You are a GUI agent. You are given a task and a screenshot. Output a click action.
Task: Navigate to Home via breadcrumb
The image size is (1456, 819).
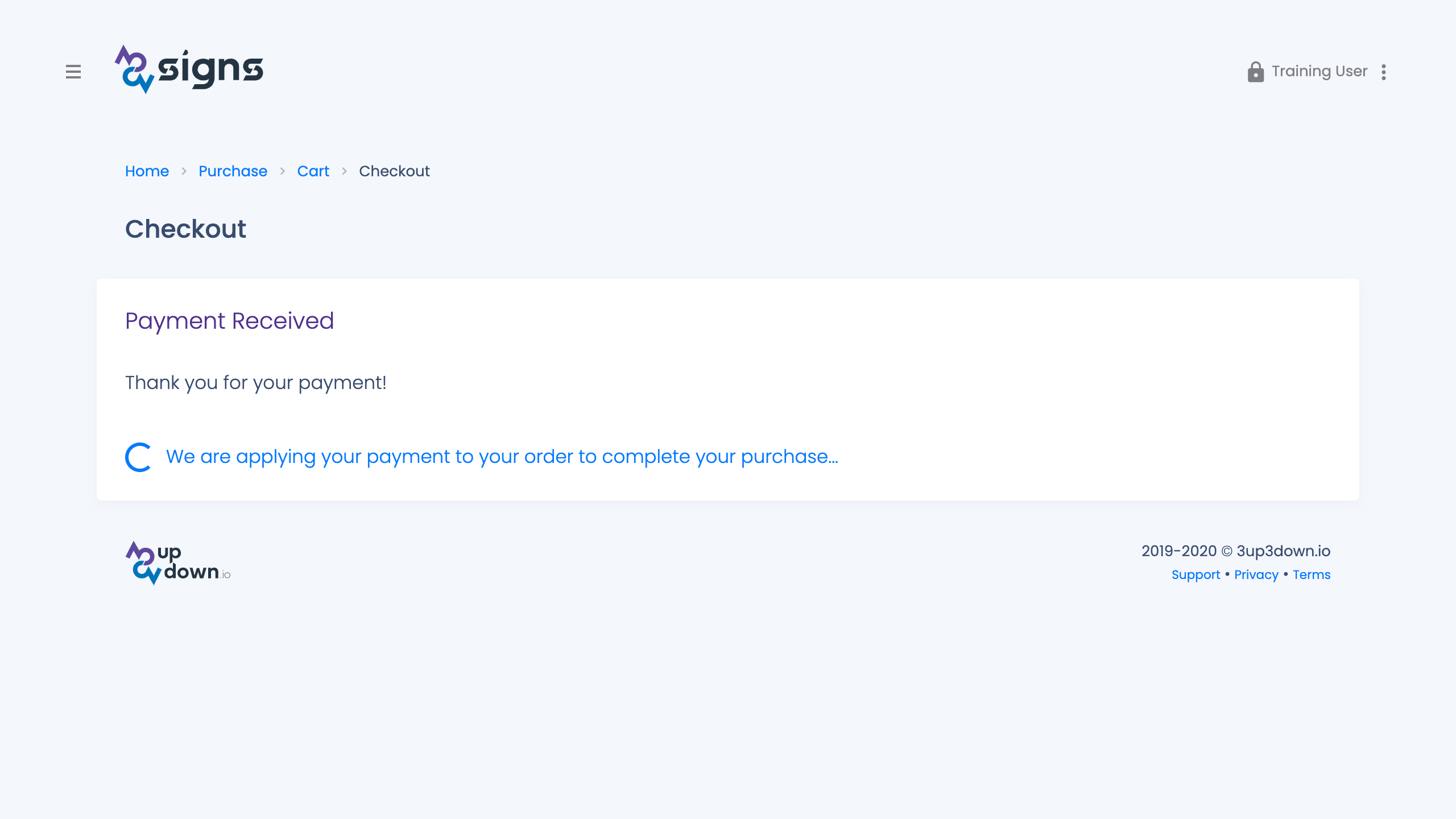[x=147, y=171]
